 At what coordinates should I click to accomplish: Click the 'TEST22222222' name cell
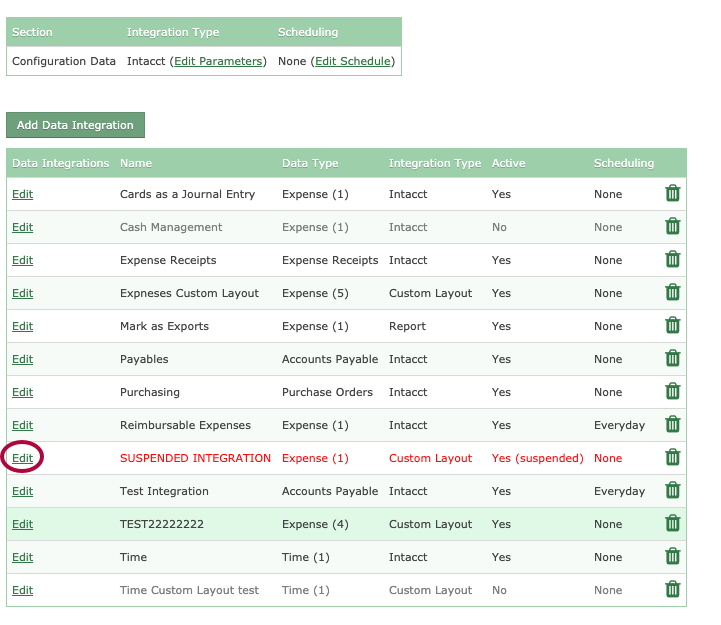pyautogui.click(x=162, y=524)
